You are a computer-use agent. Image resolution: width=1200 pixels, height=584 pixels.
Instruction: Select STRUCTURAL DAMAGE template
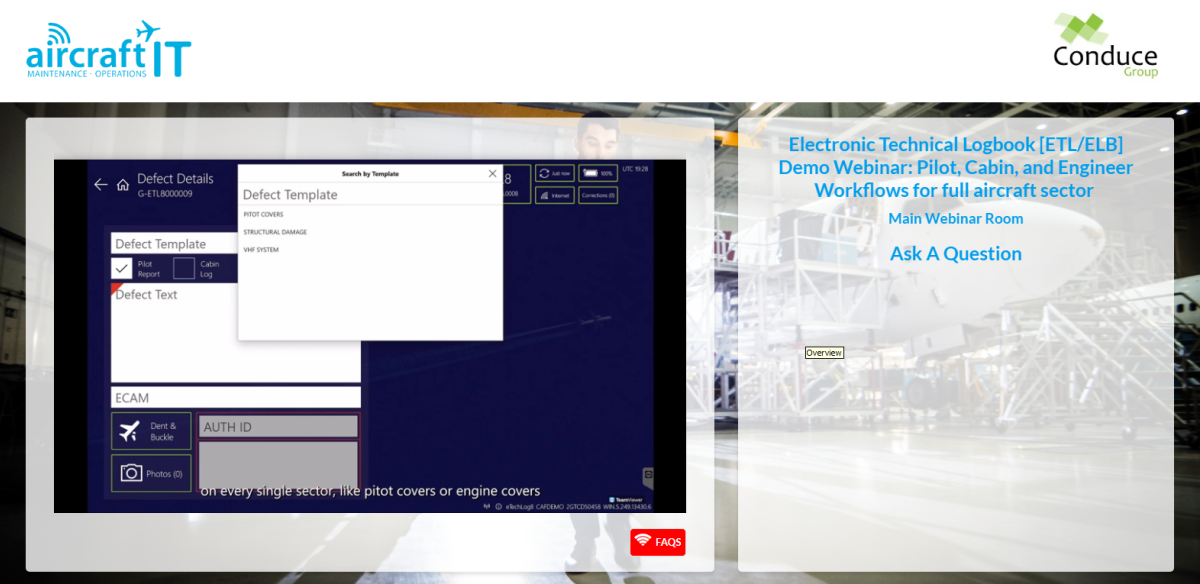pos(275,232)
